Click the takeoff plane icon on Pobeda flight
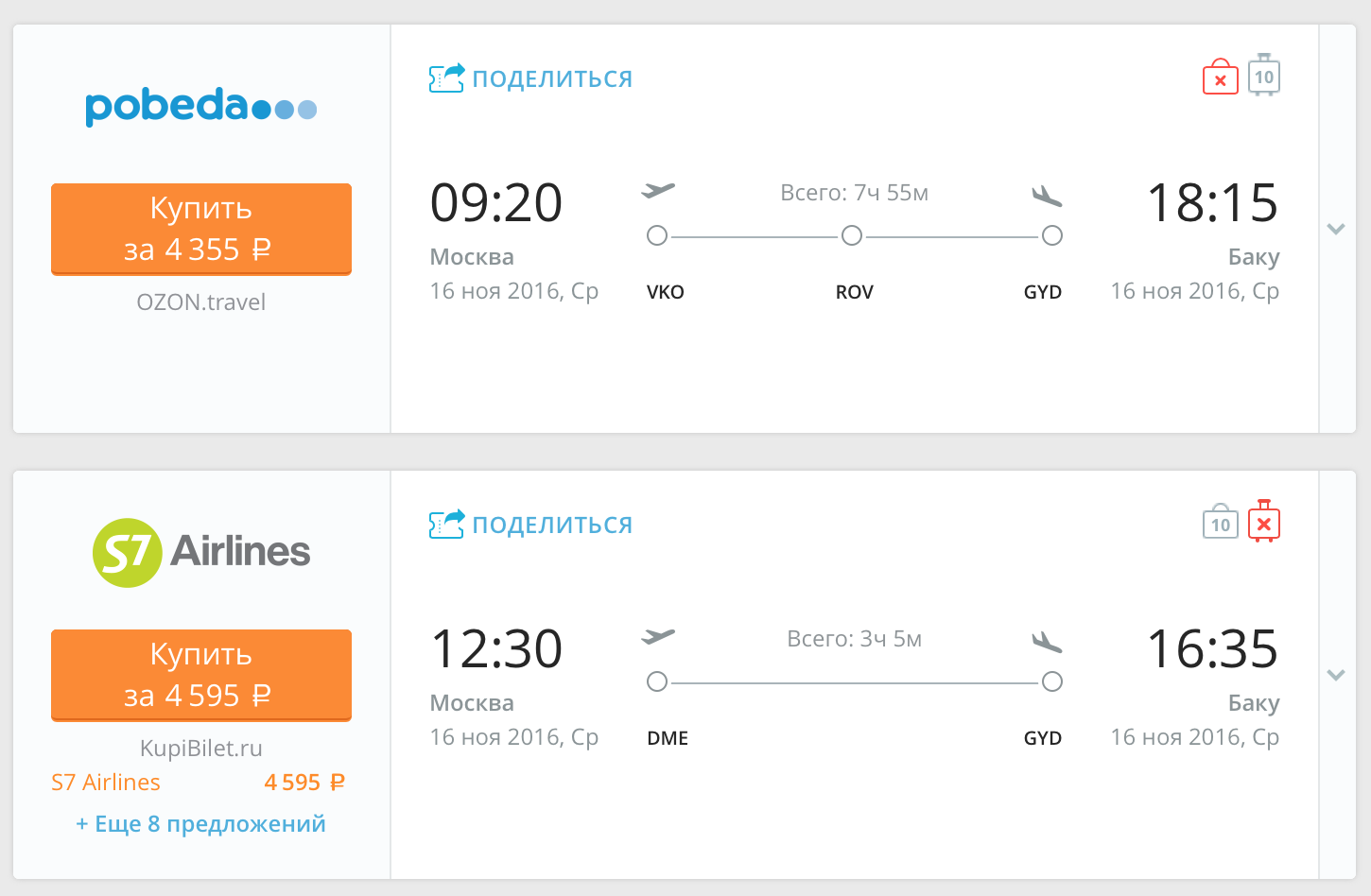Viewport: 1371px width, 896px height. (658, 190)
